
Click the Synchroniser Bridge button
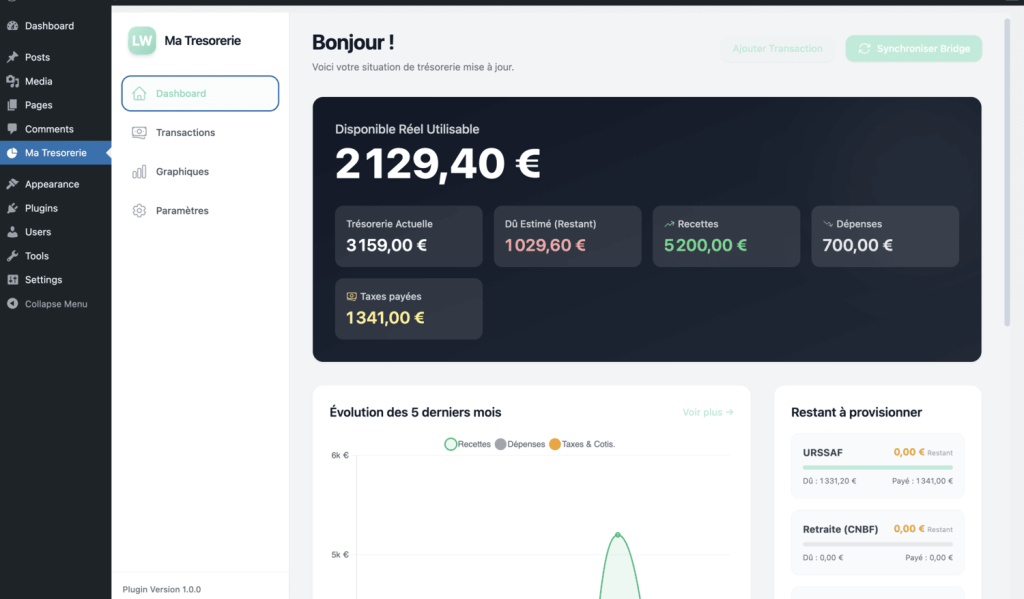(913, 47)
